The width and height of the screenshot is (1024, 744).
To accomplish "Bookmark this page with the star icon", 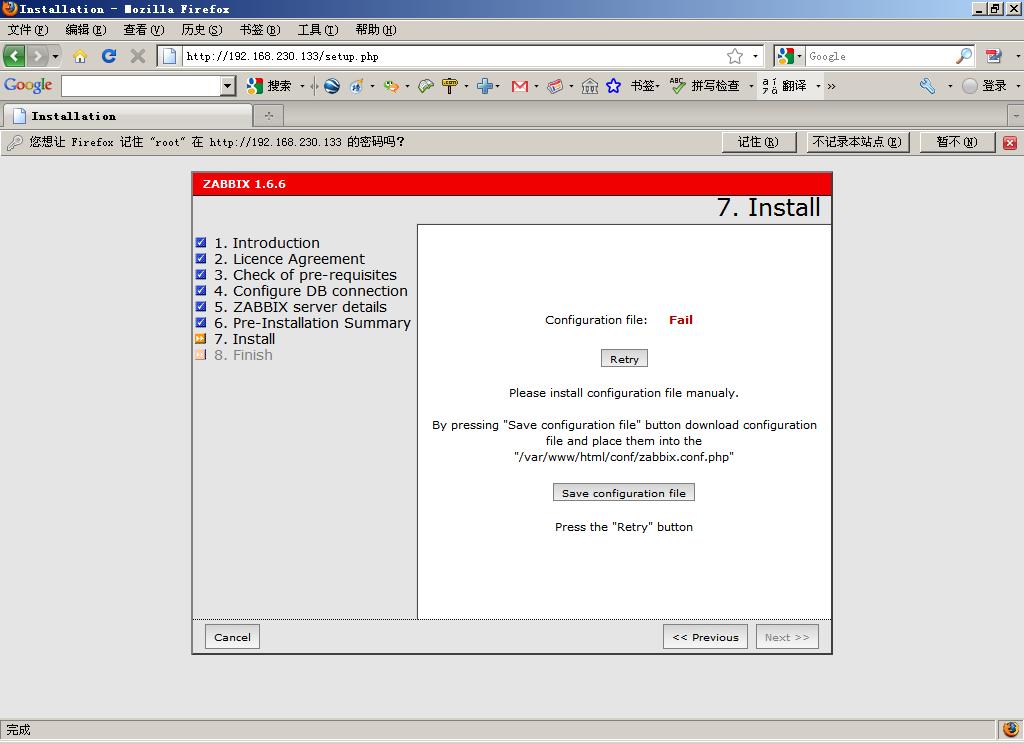I will pyautogui.click(x=735, y=56).
